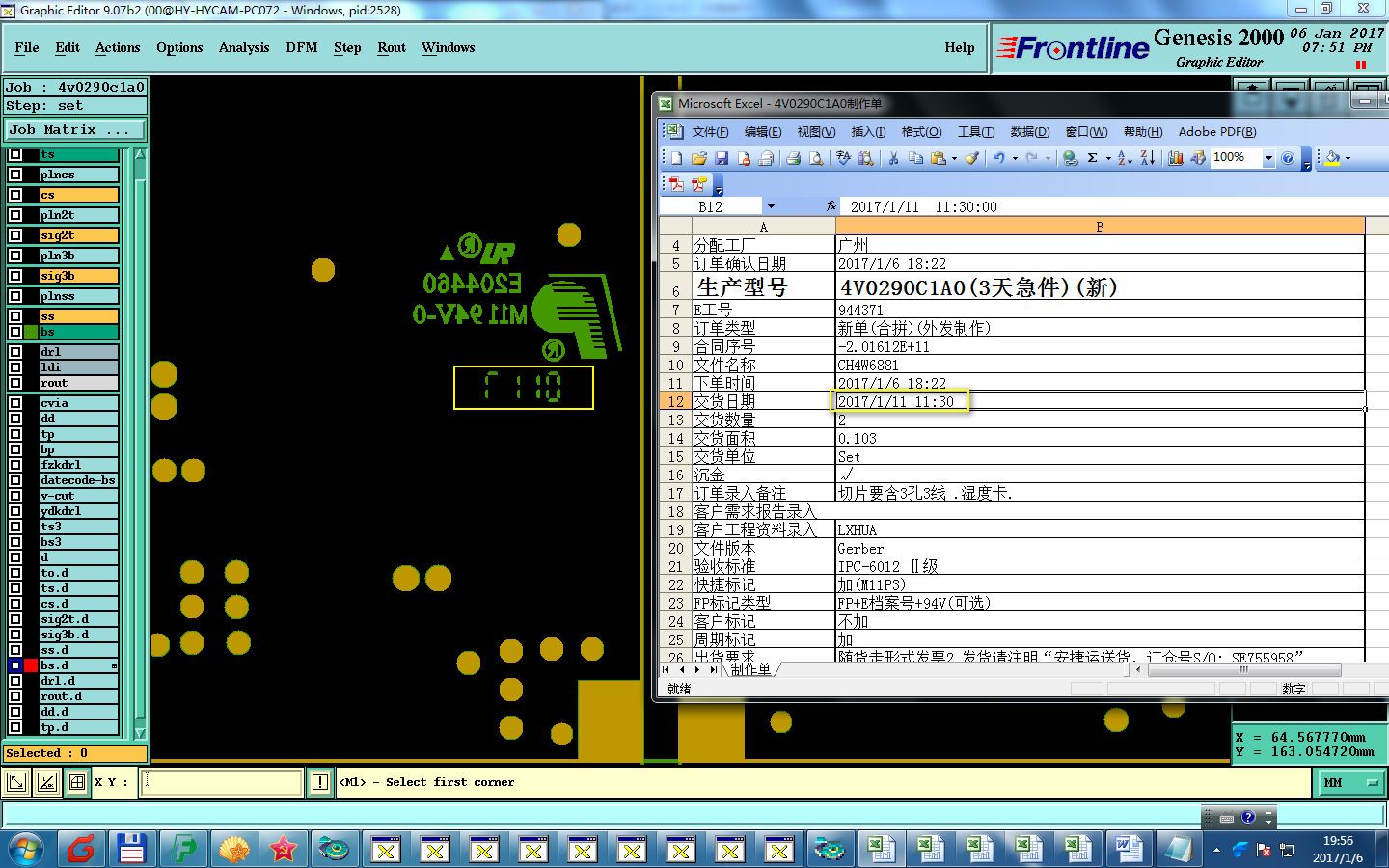Sort ascending with the A-Z icon
The image size is (1389, 868).
coord(1125,158)
